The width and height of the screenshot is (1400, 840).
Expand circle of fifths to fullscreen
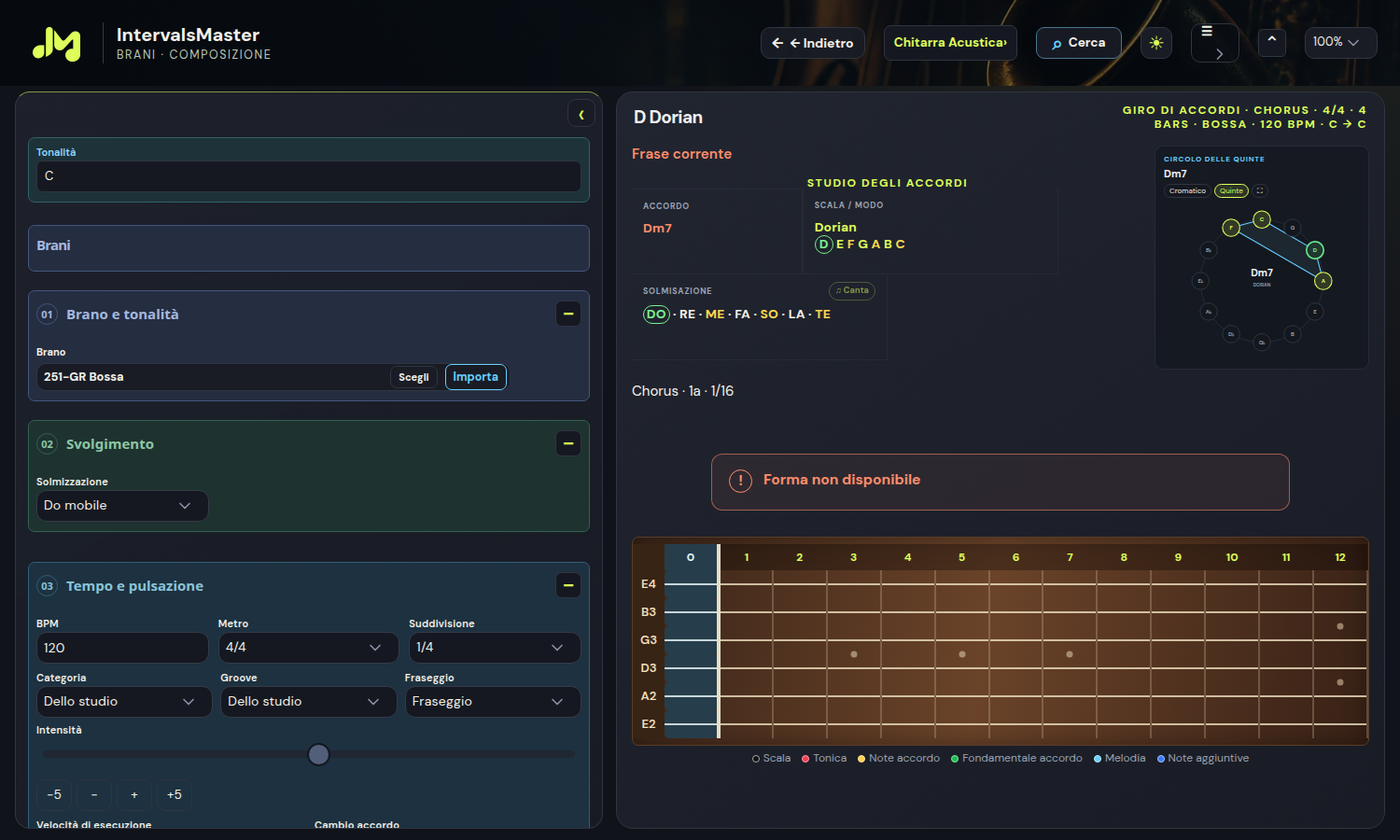[x=1260, y=190]
